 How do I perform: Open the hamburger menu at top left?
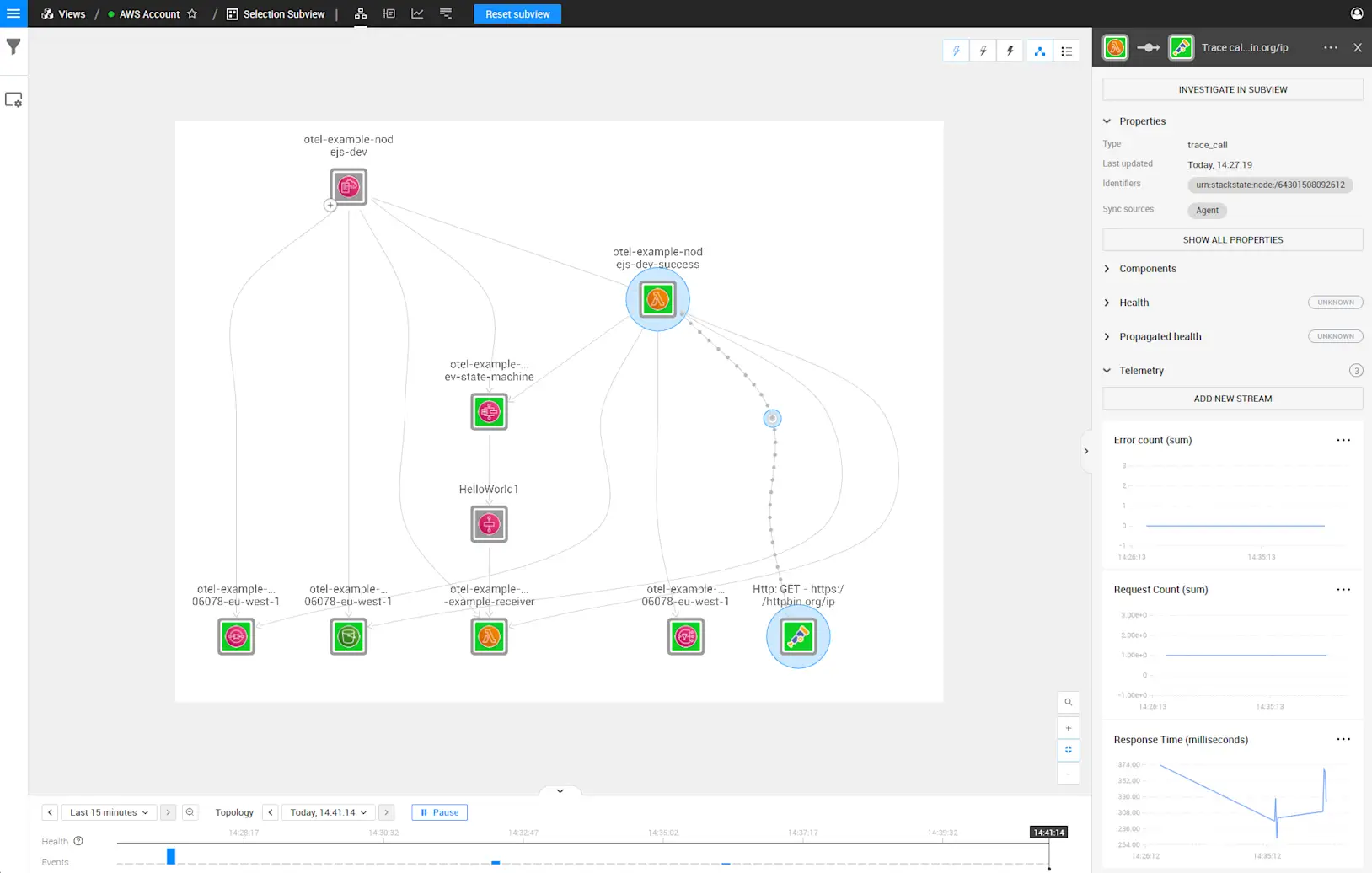tap(13, 13)
